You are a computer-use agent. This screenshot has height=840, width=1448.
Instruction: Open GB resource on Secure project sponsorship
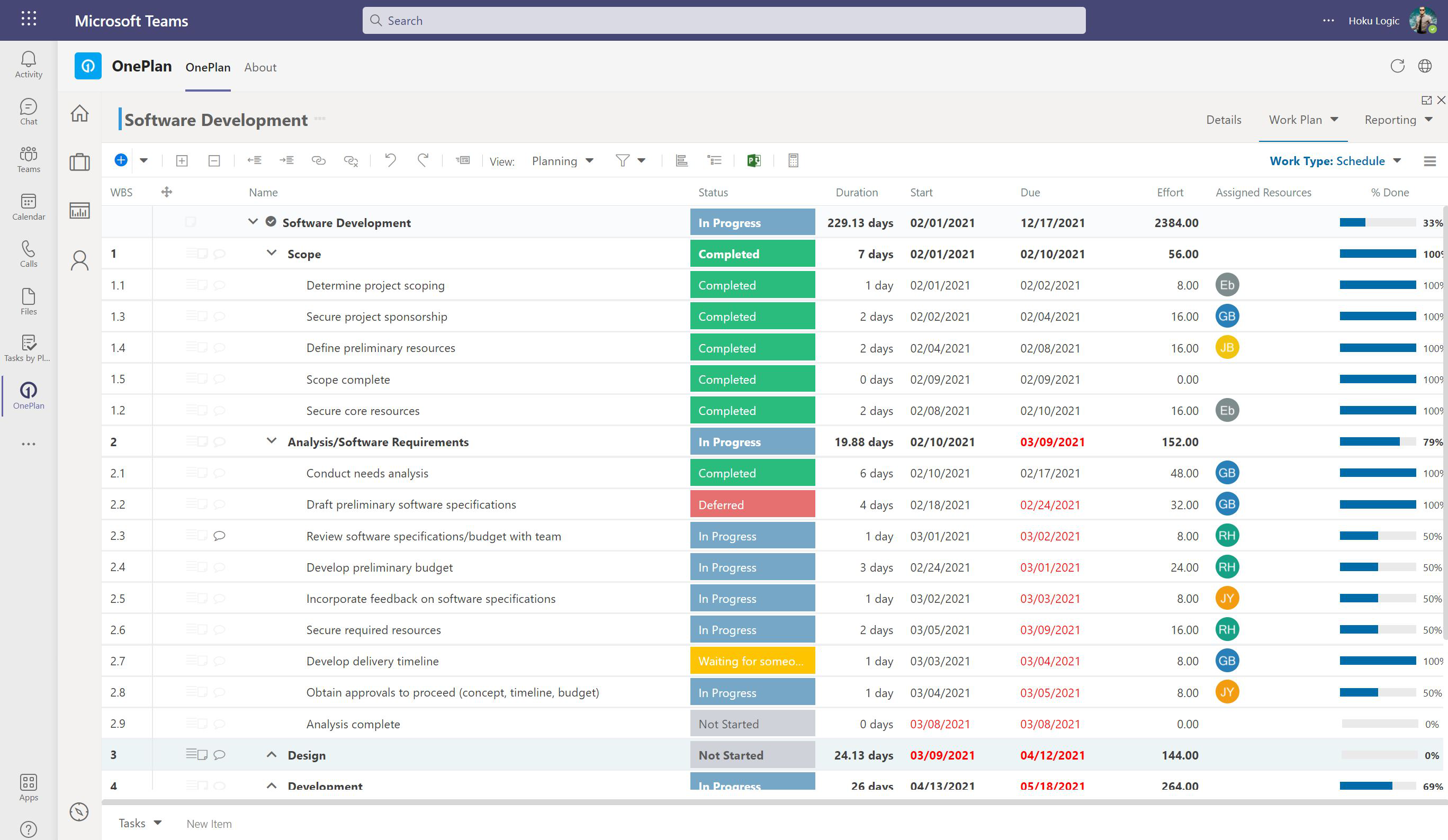(x=1227, y=316)
